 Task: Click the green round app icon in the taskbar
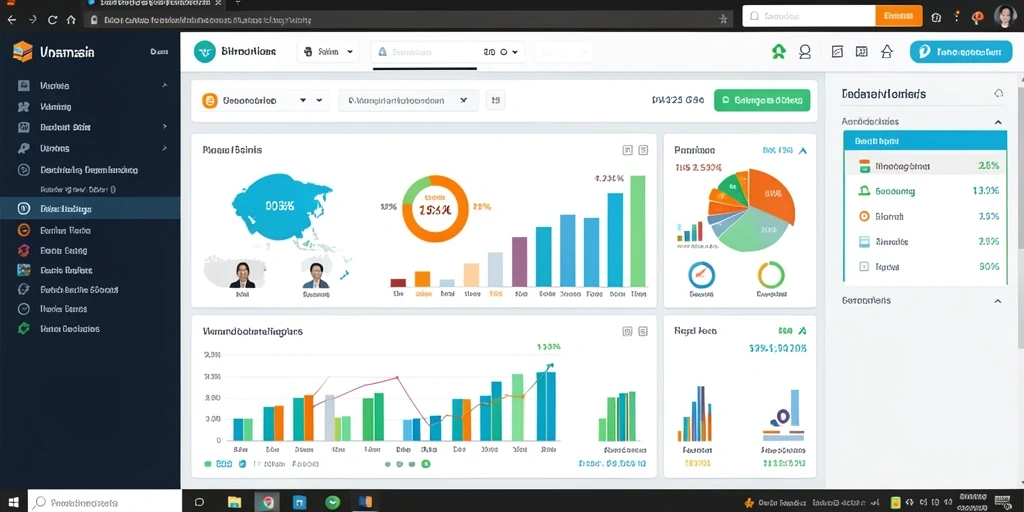[333, 502]
